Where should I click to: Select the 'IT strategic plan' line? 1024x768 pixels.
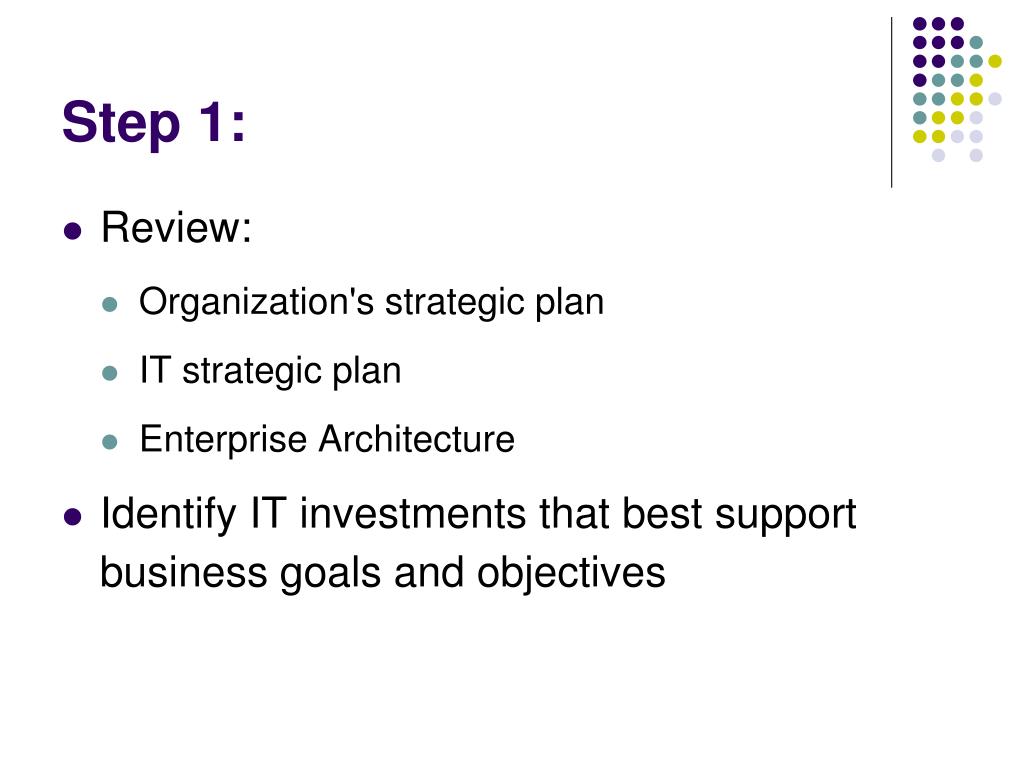click(x=270, y=371)
